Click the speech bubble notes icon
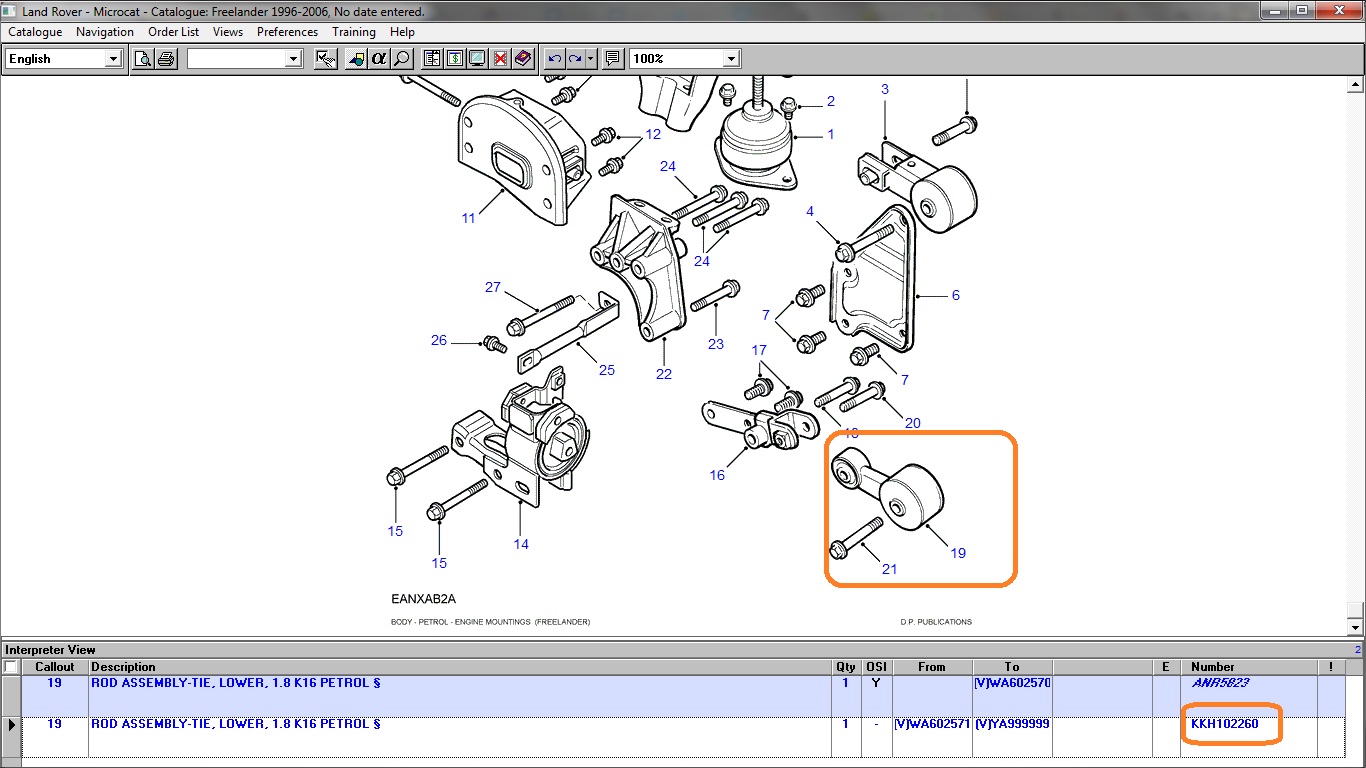This screenshot has width=1366, height=768. pos(613,59)
